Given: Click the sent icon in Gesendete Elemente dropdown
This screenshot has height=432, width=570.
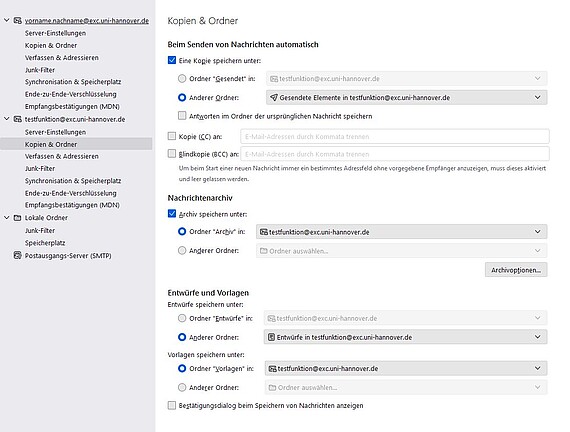Looking at the screenshot, I should [x=274, y=97].
